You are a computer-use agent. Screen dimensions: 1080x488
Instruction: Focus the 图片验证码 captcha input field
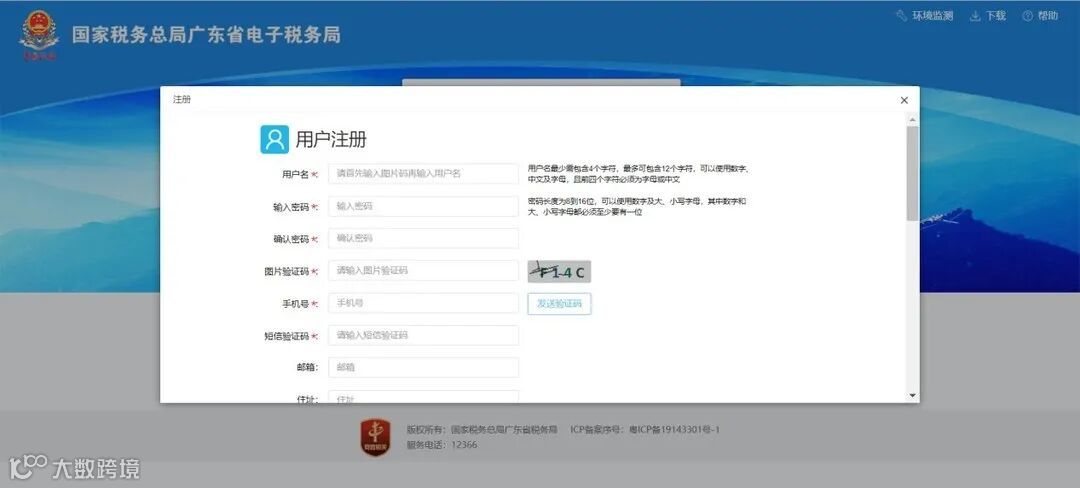point(423,270)
